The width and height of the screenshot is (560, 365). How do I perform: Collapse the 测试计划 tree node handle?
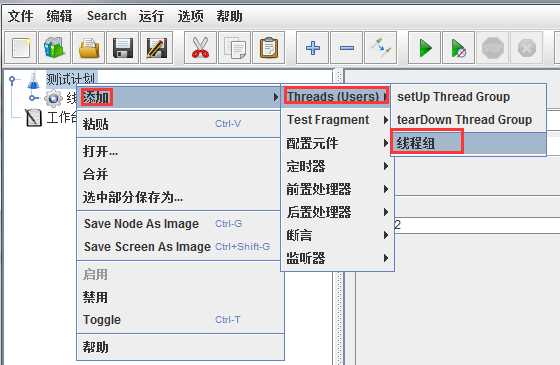click(x=12, y=80)
